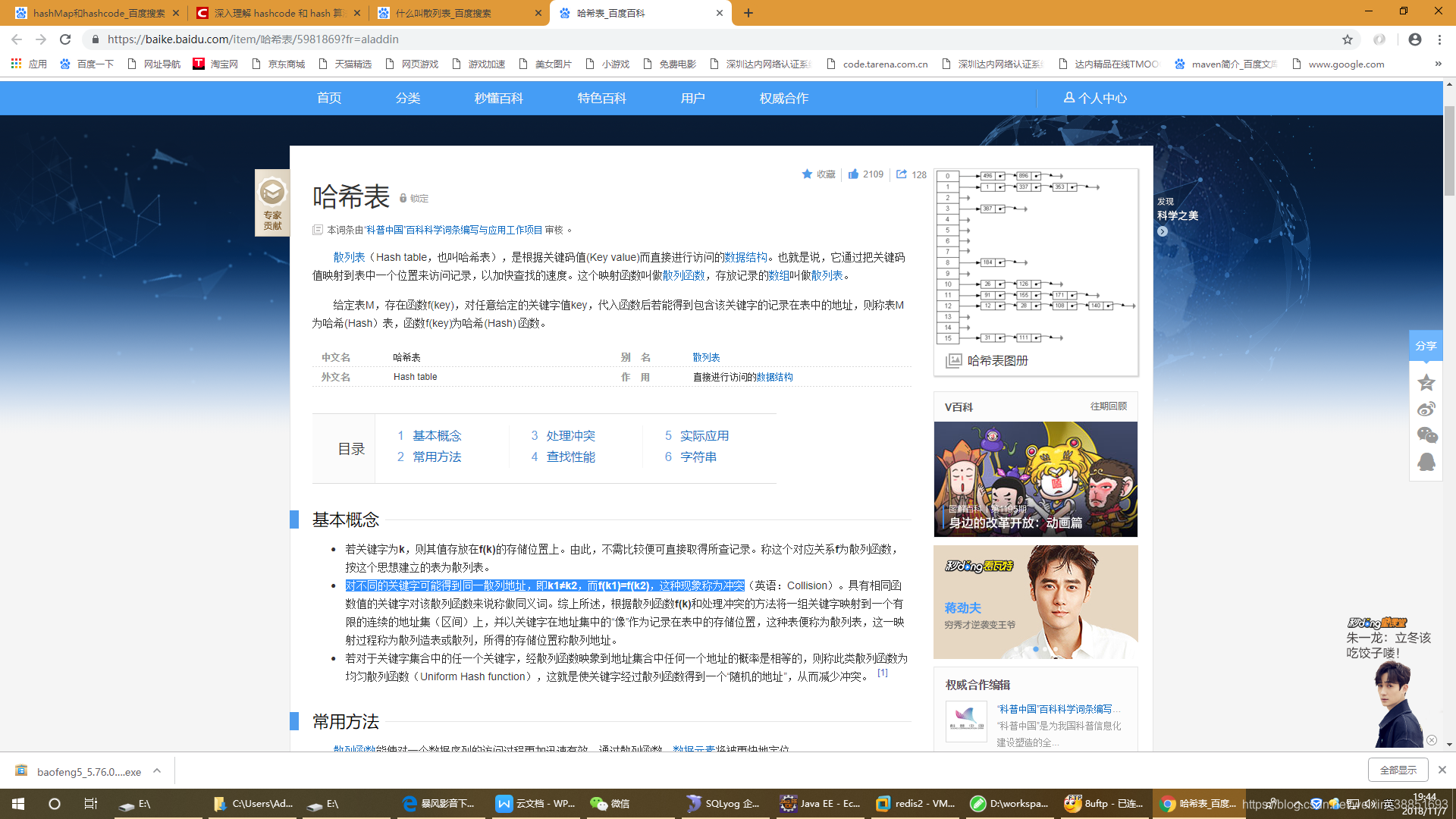Click 特色百科 in Baike navigation
This screenshot has width=1456, height=819.
tap(602, 98)
